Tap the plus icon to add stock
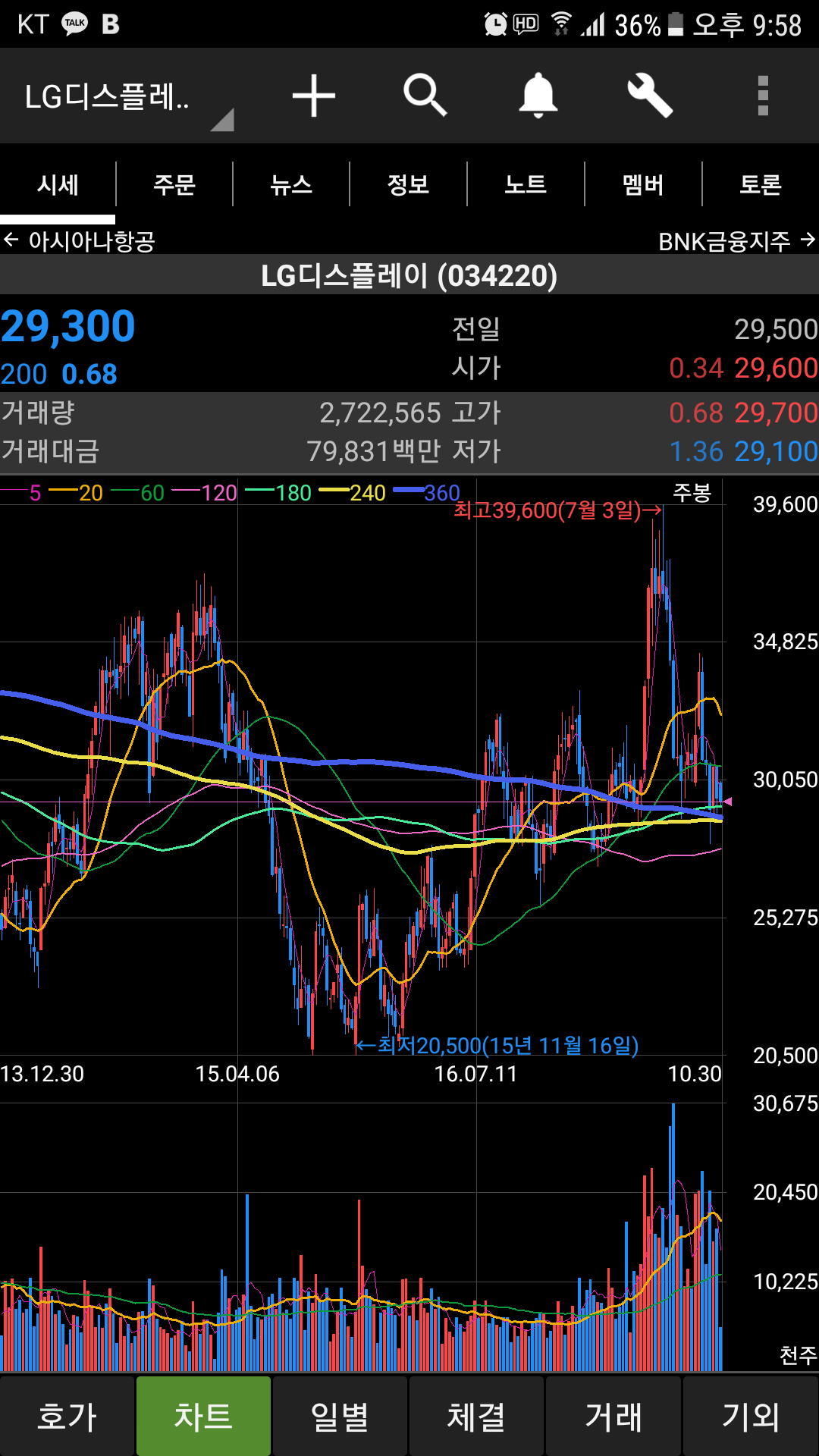The width and height of the screenshot is (819, 1456). click(313, 96)
